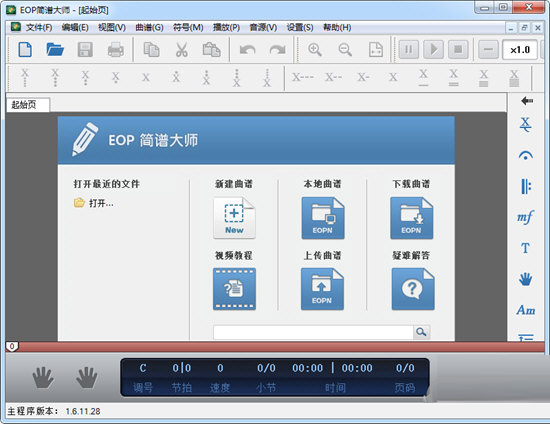Select the double-underline sixteenth note
The width and height of the screenshot is (550, 424).
coord(454,78)
